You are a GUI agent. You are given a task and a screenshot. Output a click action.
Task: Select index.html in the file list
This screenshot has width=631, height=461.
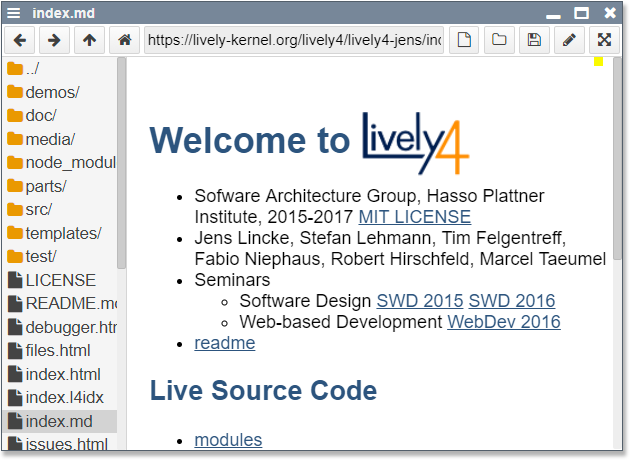point(63,373)
